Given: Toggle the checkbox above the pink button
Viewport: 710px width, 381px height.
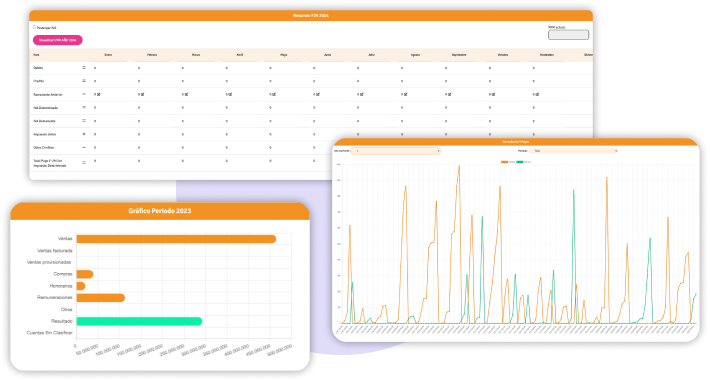Looking at the screenshot, I should (34, 28).
